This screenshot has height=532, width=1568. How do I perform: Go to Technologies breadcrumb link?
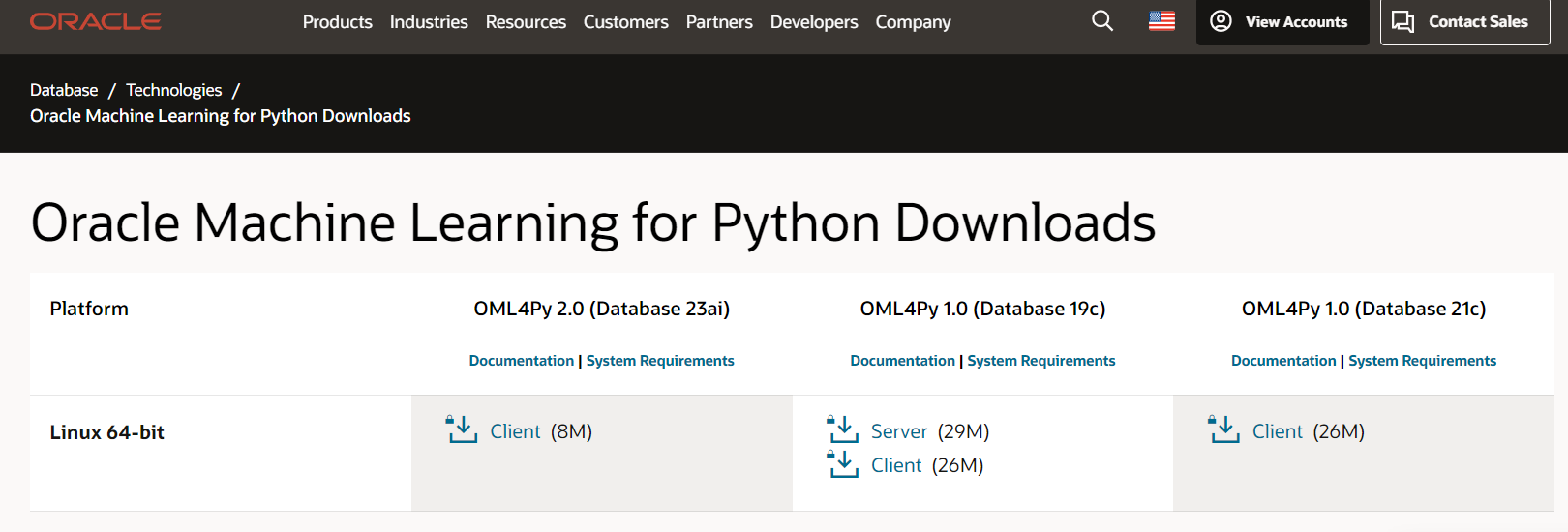174,90
